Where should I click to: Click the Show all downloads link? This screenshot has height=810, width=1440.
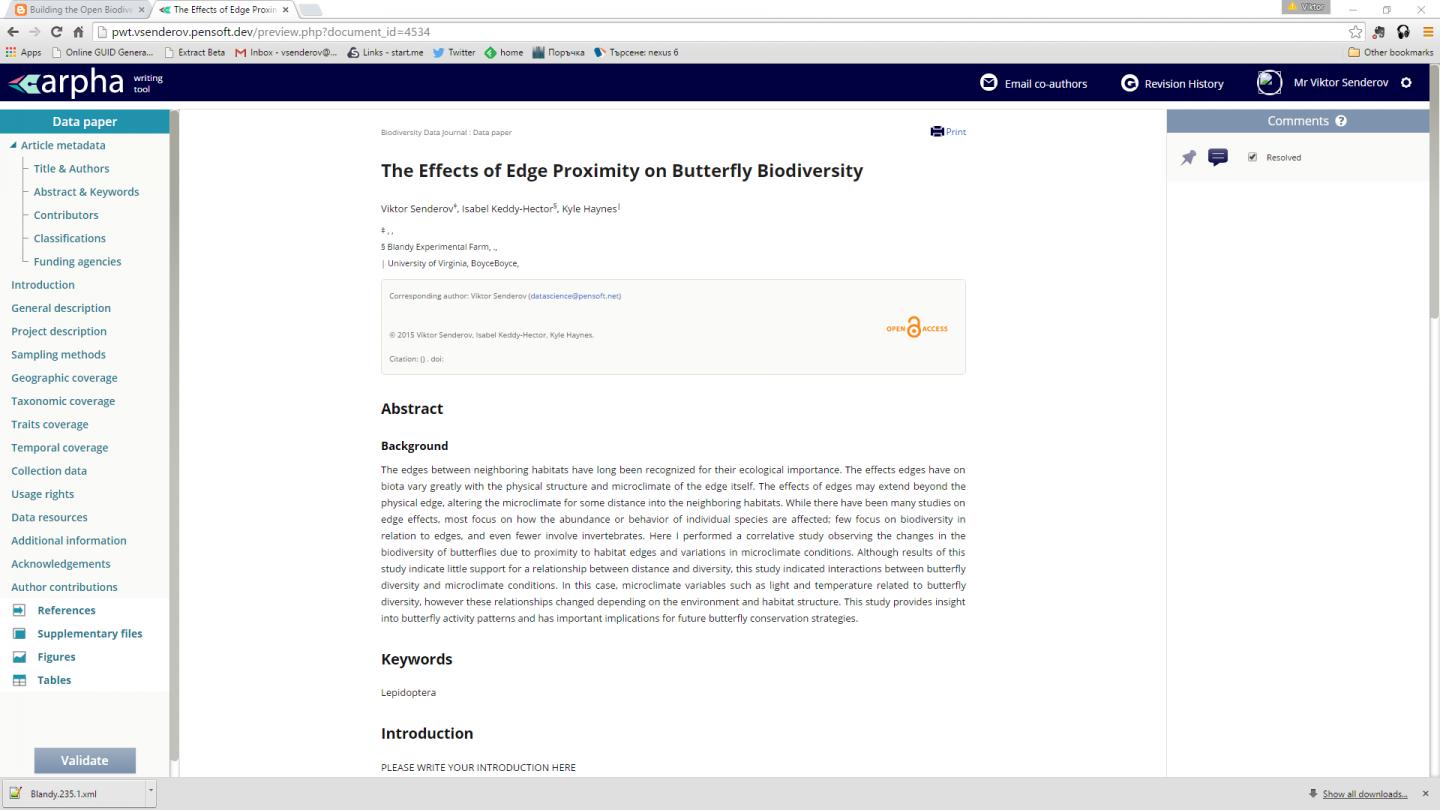point(1364,794)
